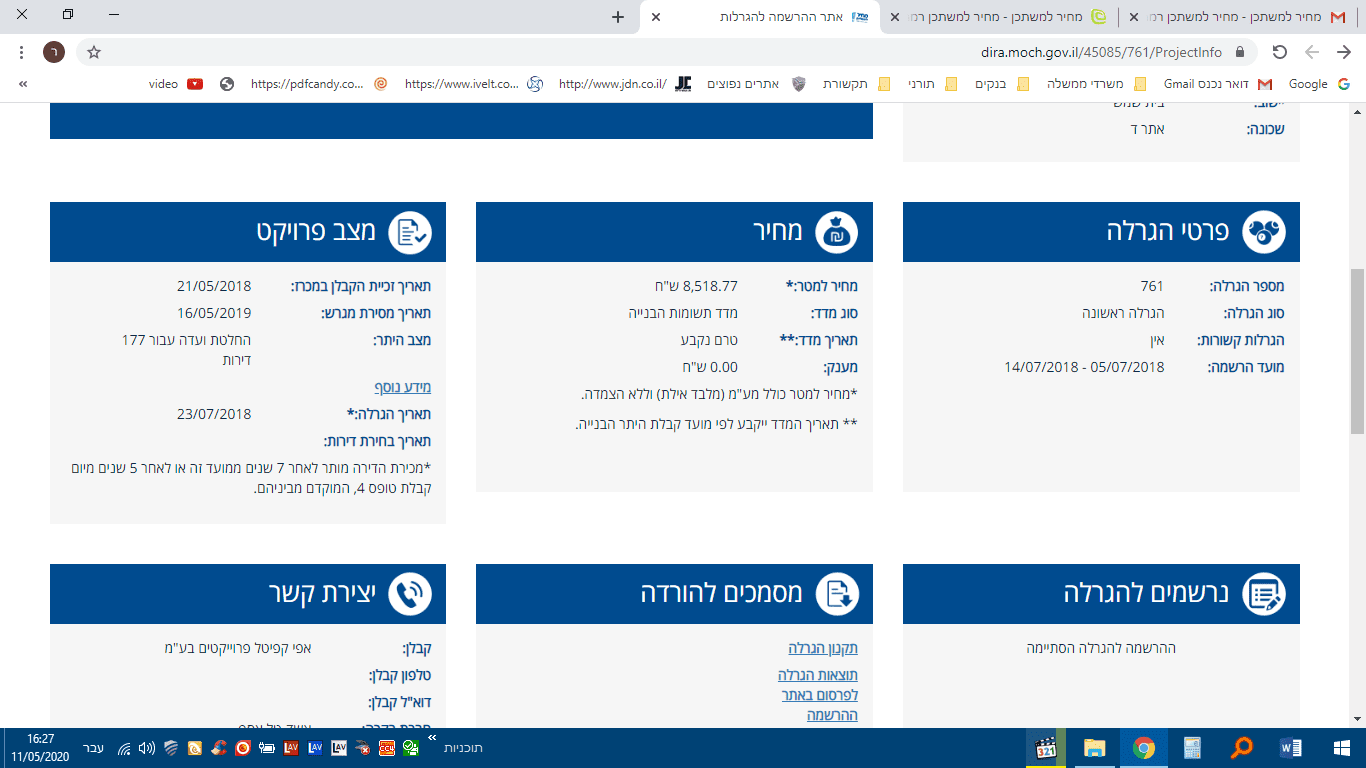Reload the page in Chrome
Screen dimensions: 1366x768
(x=1279, y=52)
